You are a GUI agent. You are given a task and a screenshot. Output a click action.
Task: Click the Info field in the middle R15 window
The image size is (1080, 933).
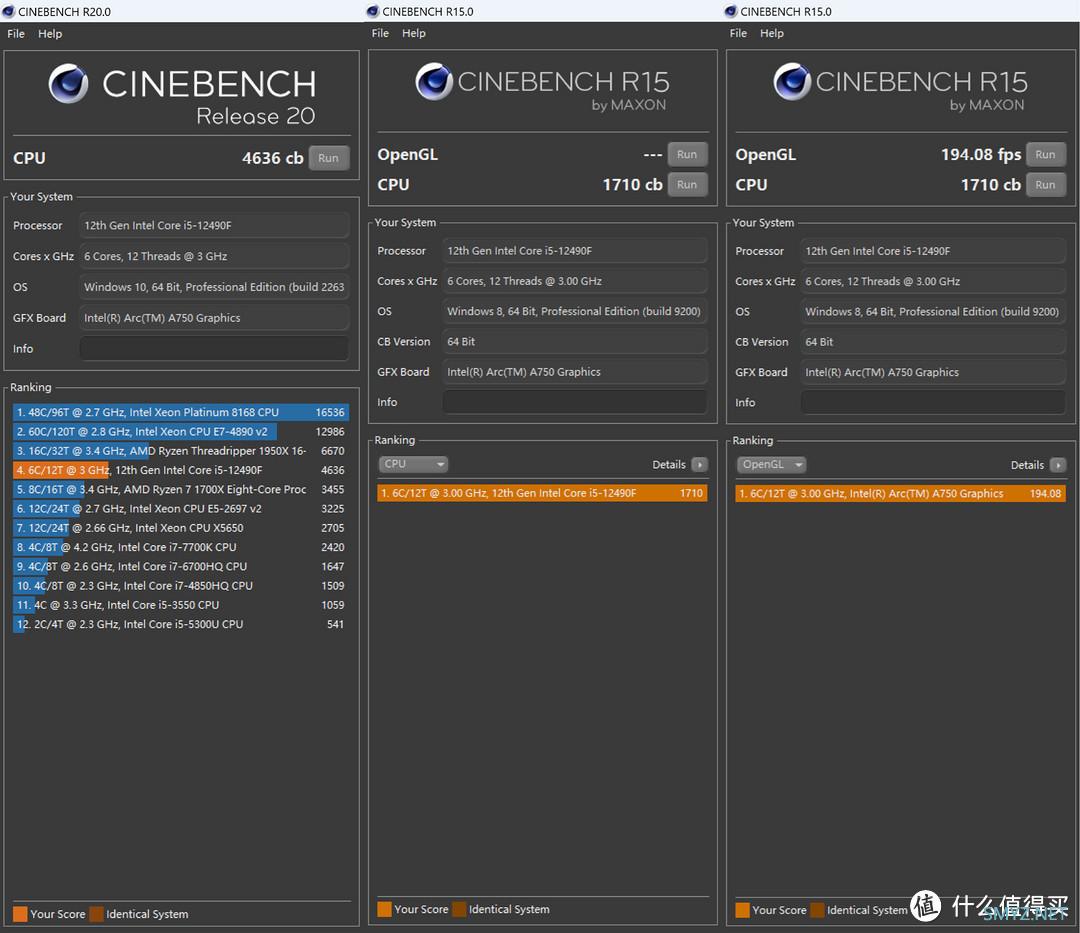[x=574, y=402]
